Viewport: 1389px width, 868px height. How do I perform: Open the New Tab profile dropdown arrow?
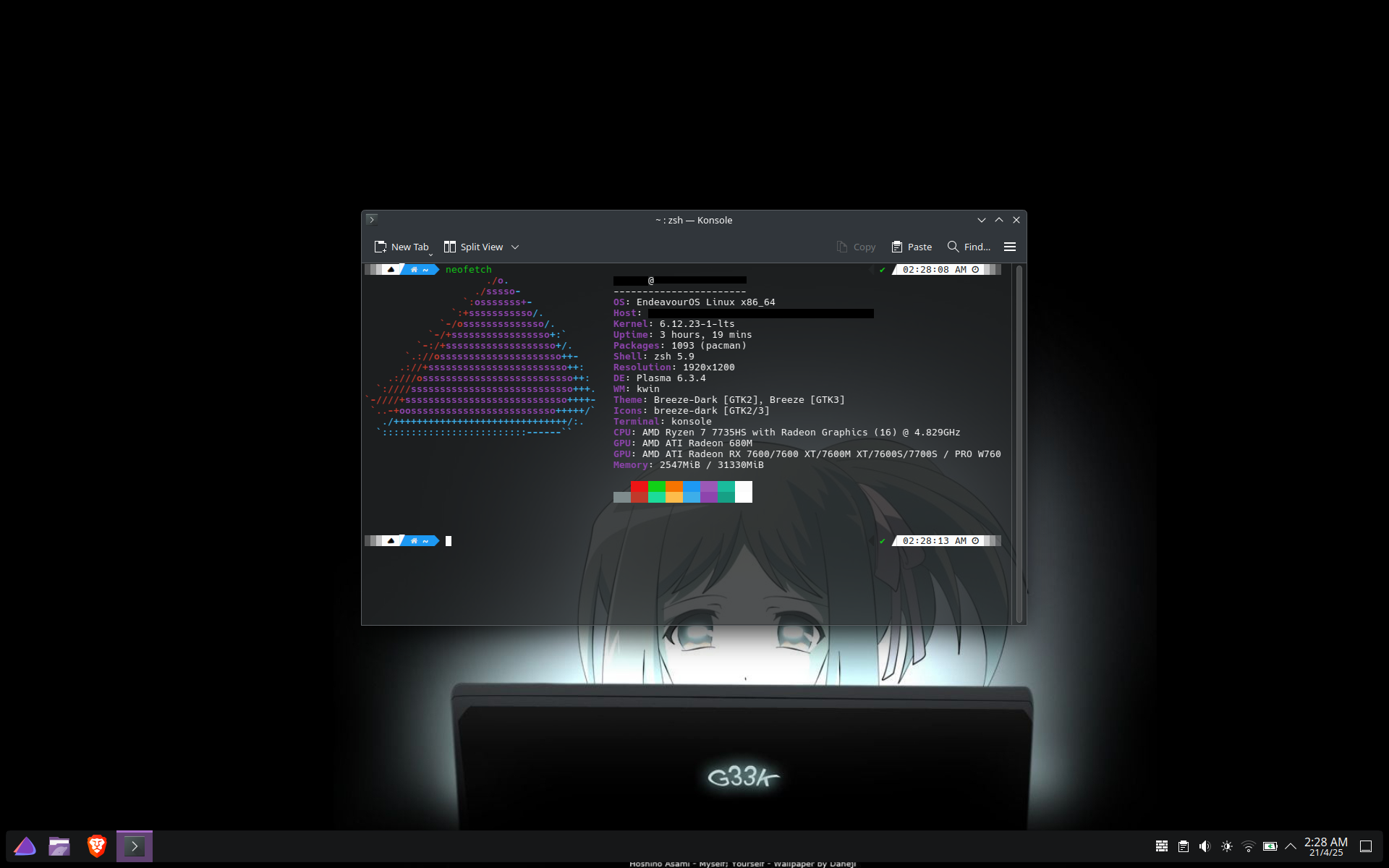pos(431,255)
